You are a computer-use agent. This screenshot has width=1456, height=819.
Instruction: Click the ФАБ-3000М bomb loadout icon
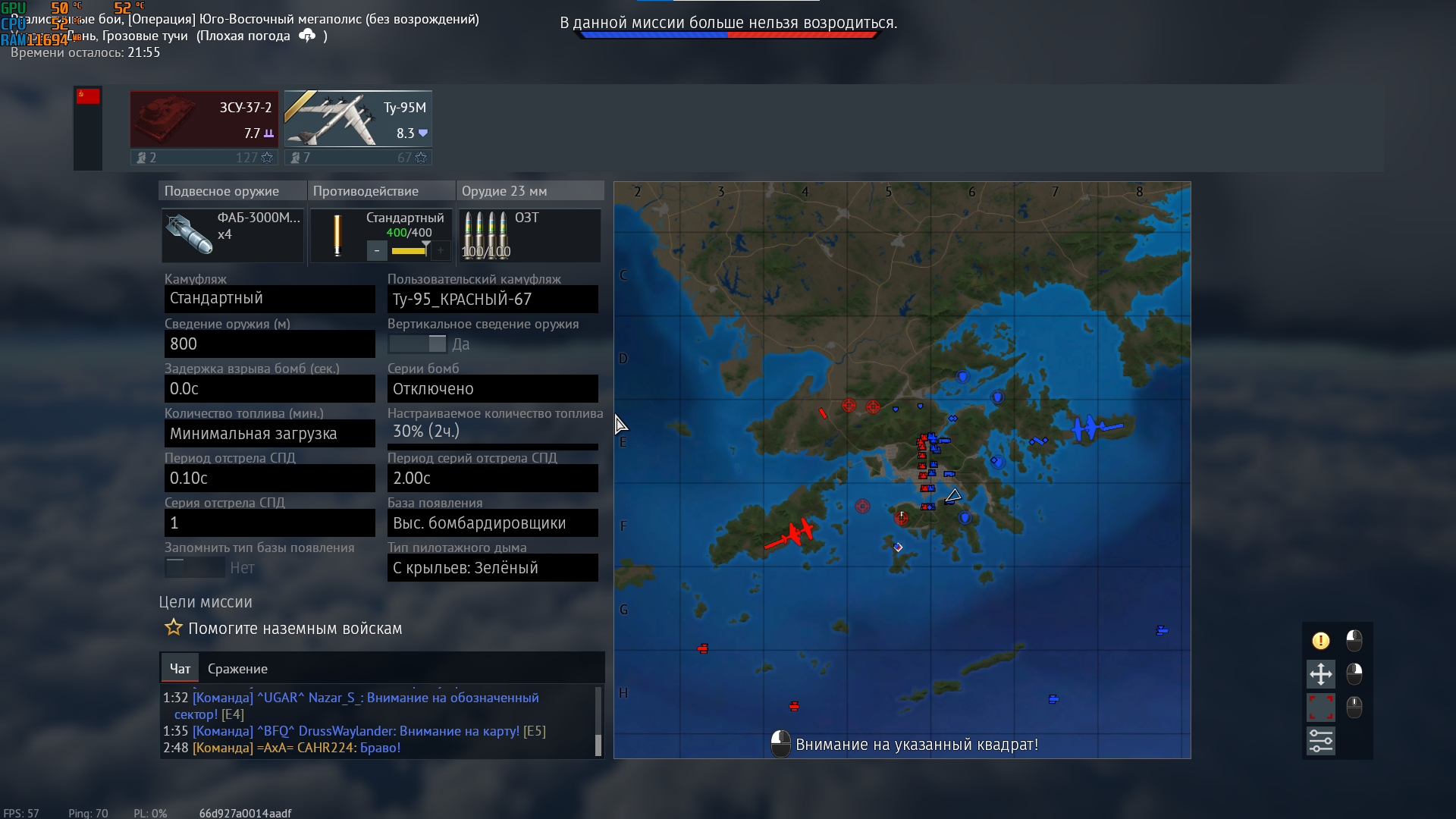pyautogui.click(x=189, y=235)
